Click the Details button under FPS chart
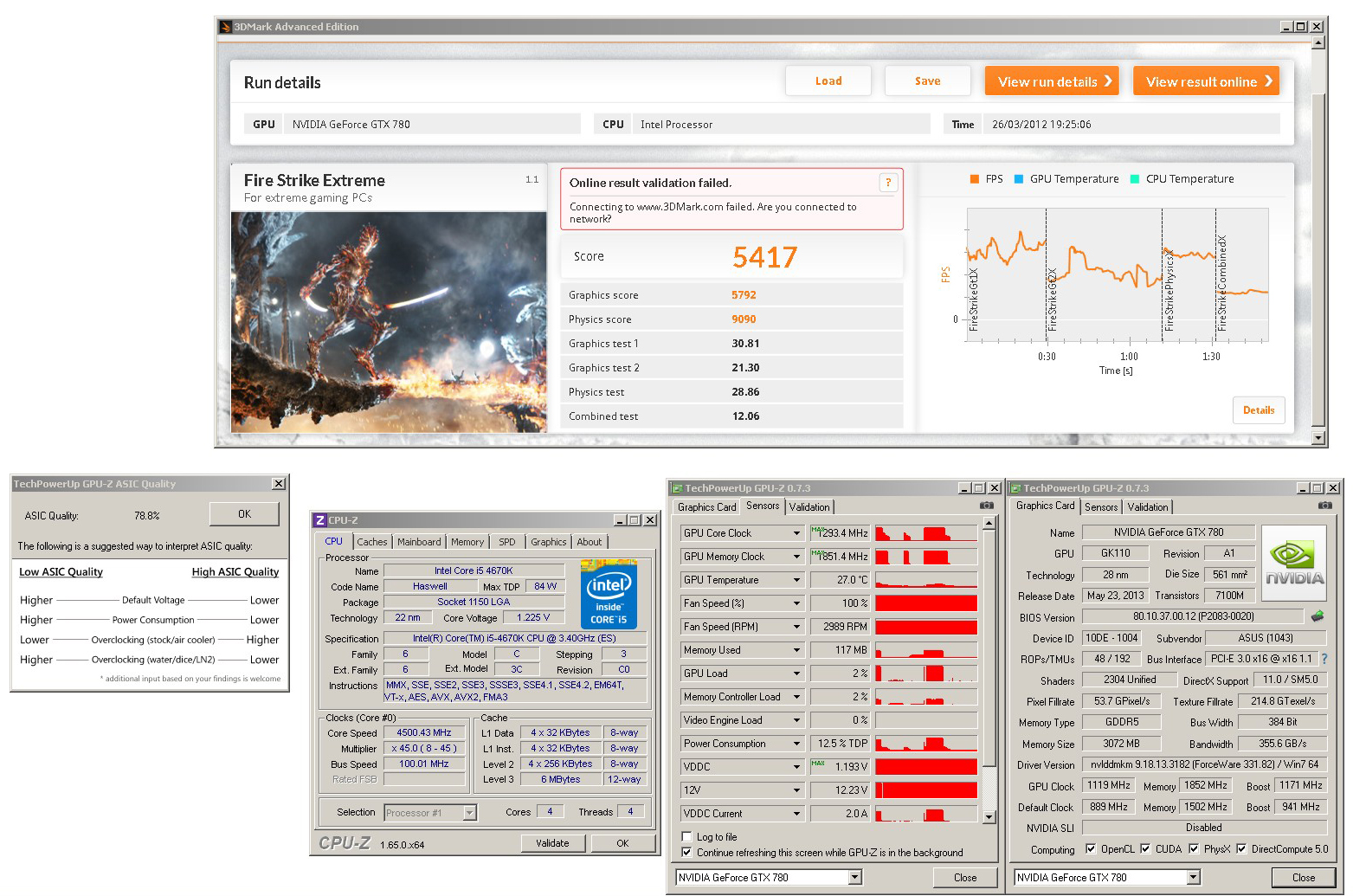The width and height of the screenshot is (1353, 896). click(x=1259, y=410)
